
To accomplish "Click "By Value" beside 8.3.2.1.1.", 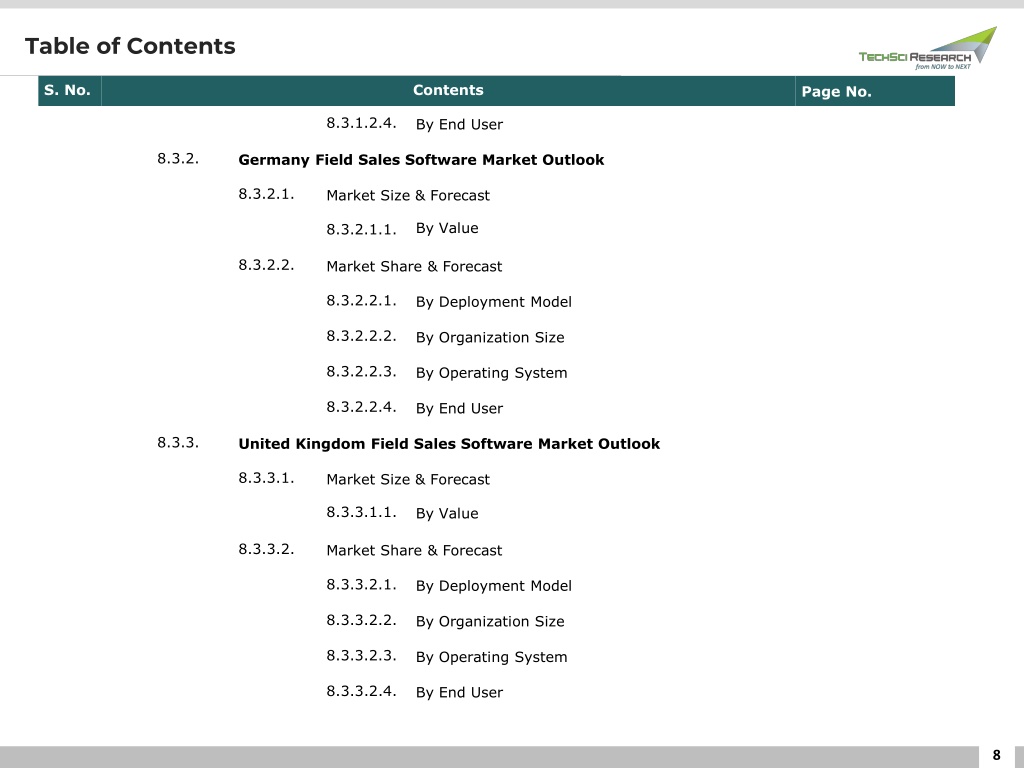I will coord(447,228).
